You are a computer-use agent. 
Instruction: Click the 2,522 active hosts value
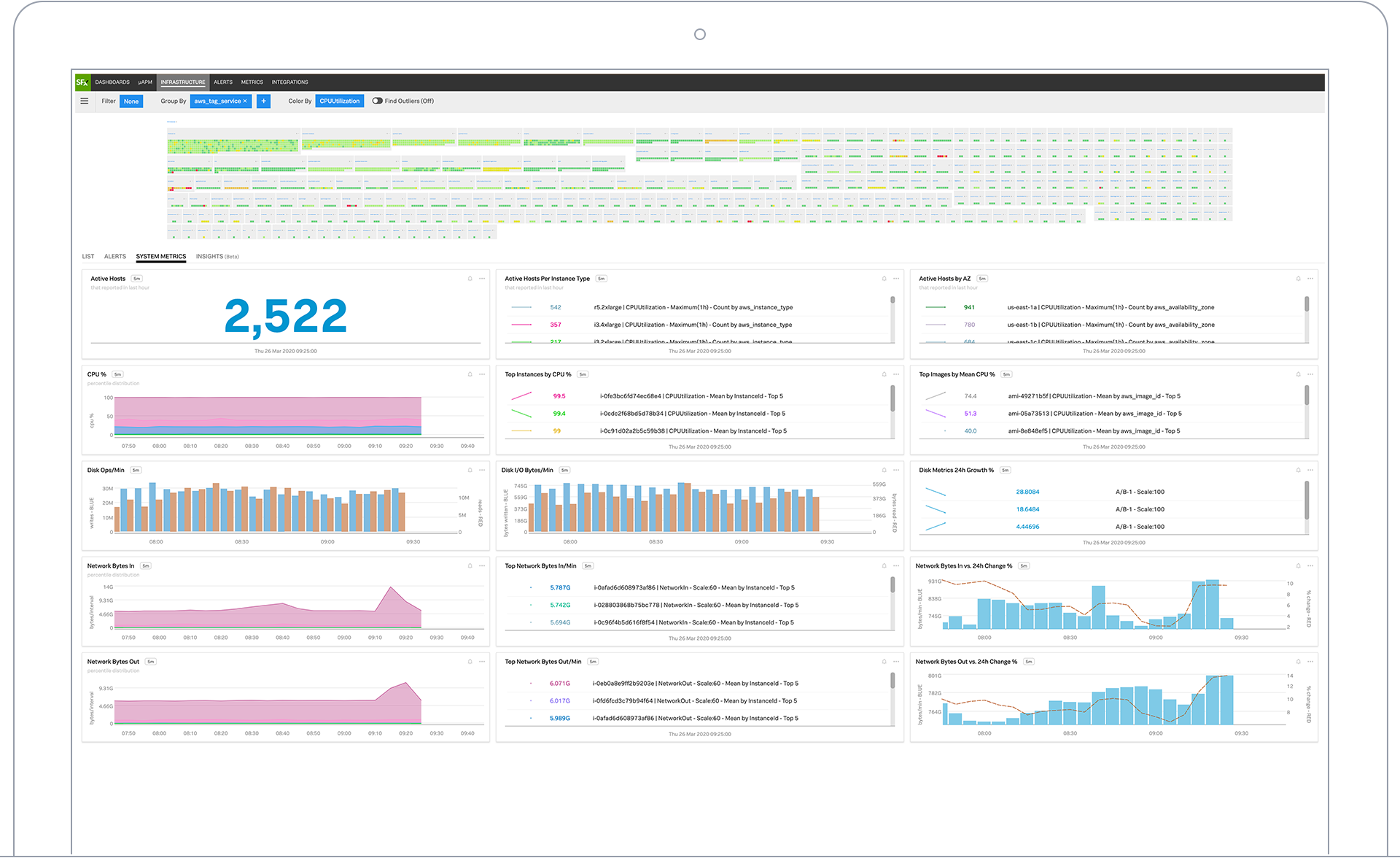pos(286,317)
